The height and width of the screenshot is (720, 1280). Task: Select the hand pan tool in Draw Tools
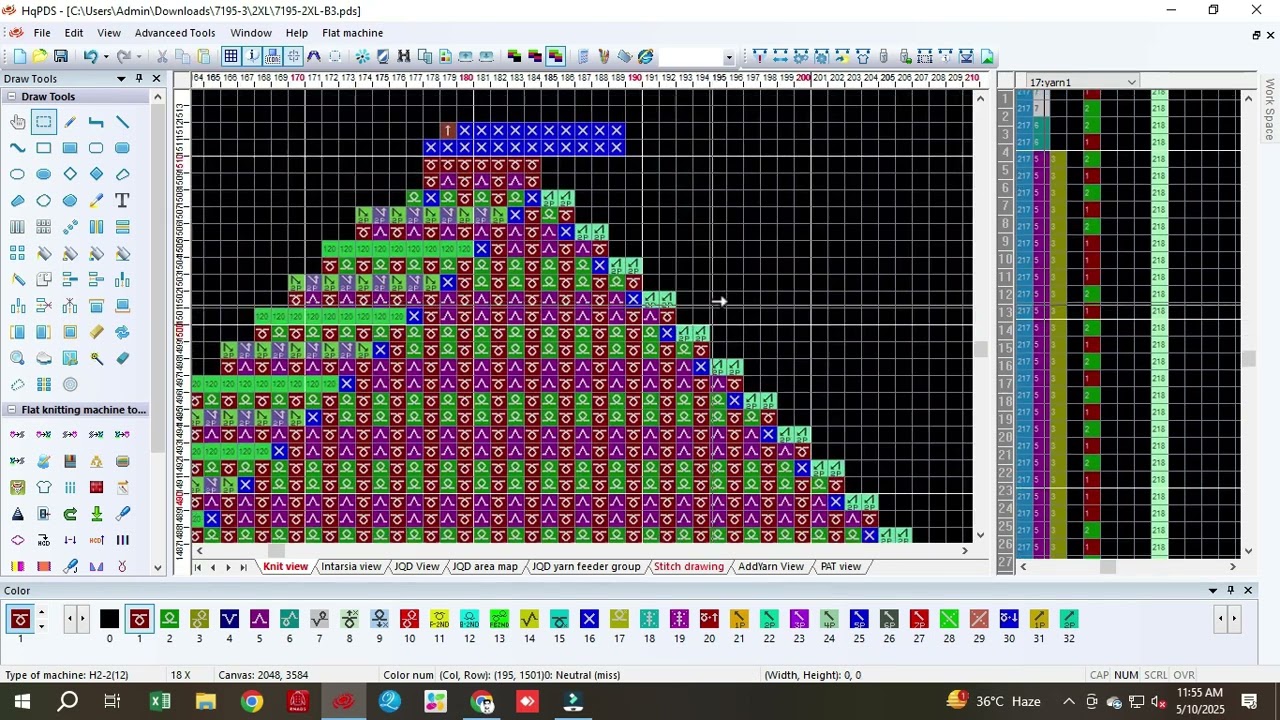click(18, 122)
